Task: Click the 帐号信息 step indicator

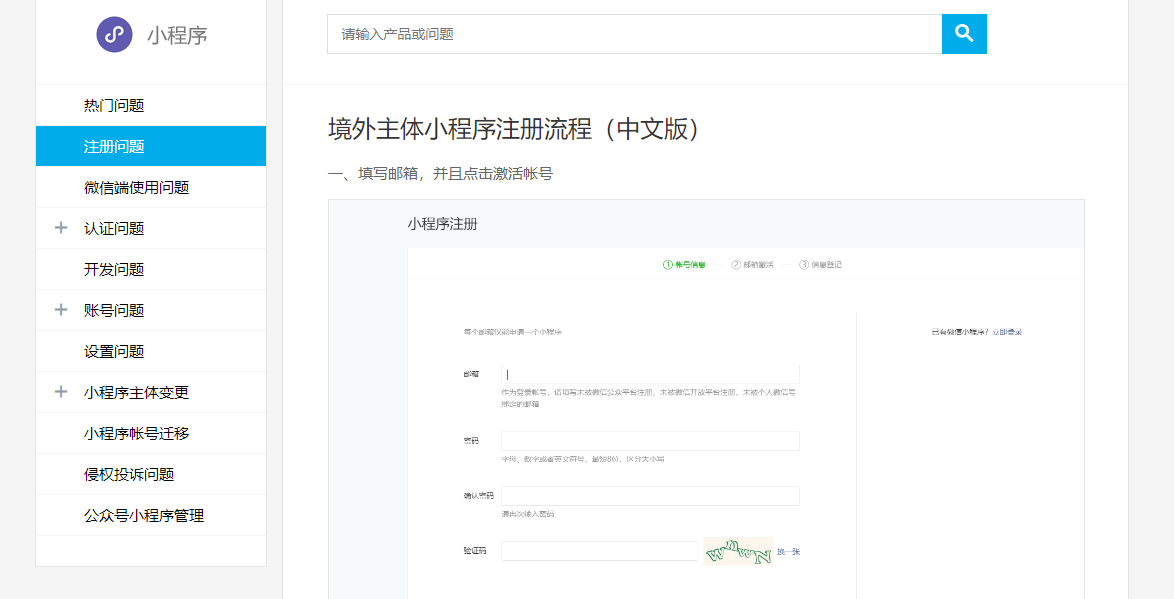Action: coord(684,264)
